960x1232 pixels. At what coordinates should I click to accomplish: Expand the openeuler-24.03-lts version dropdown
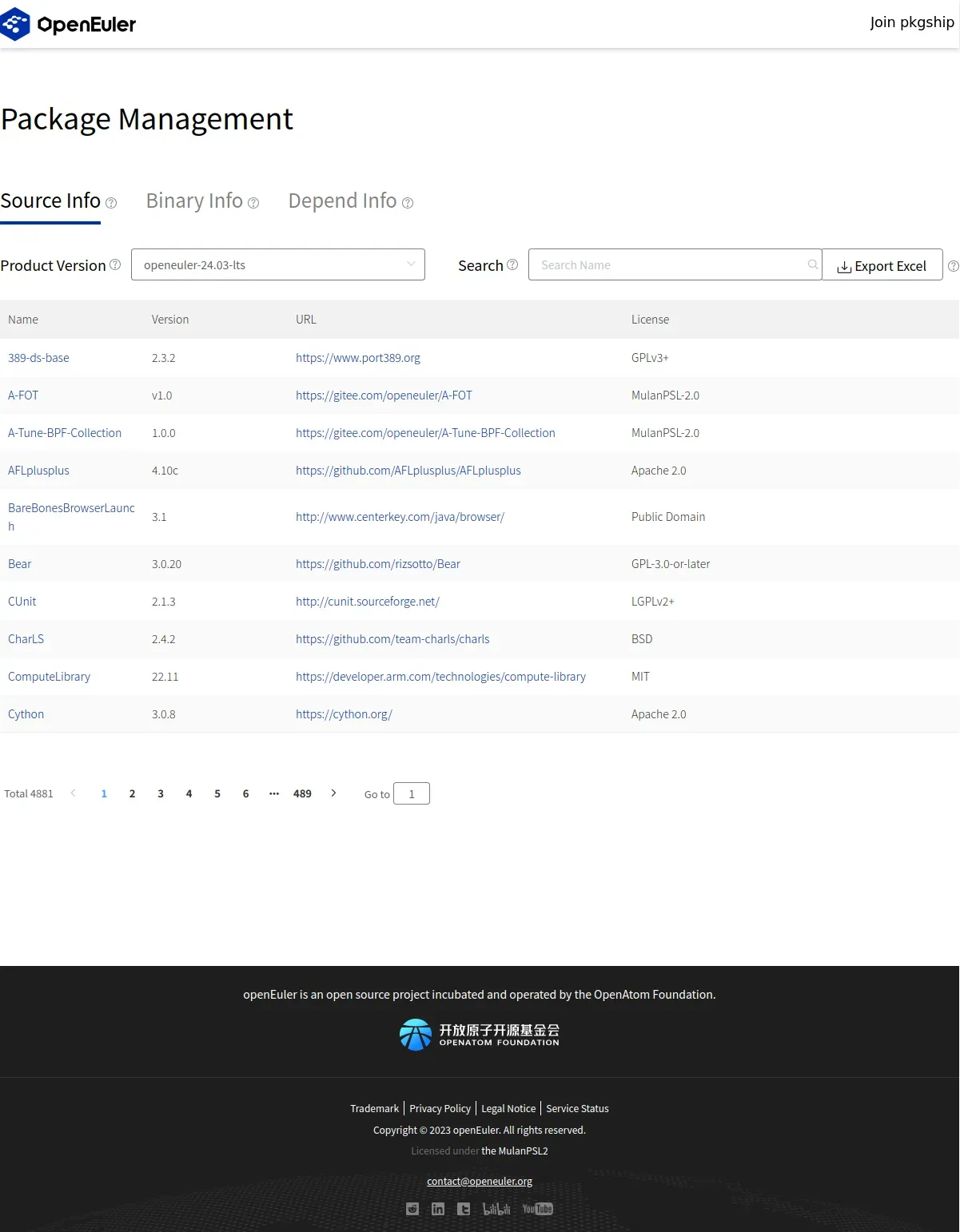pos(278,264)
